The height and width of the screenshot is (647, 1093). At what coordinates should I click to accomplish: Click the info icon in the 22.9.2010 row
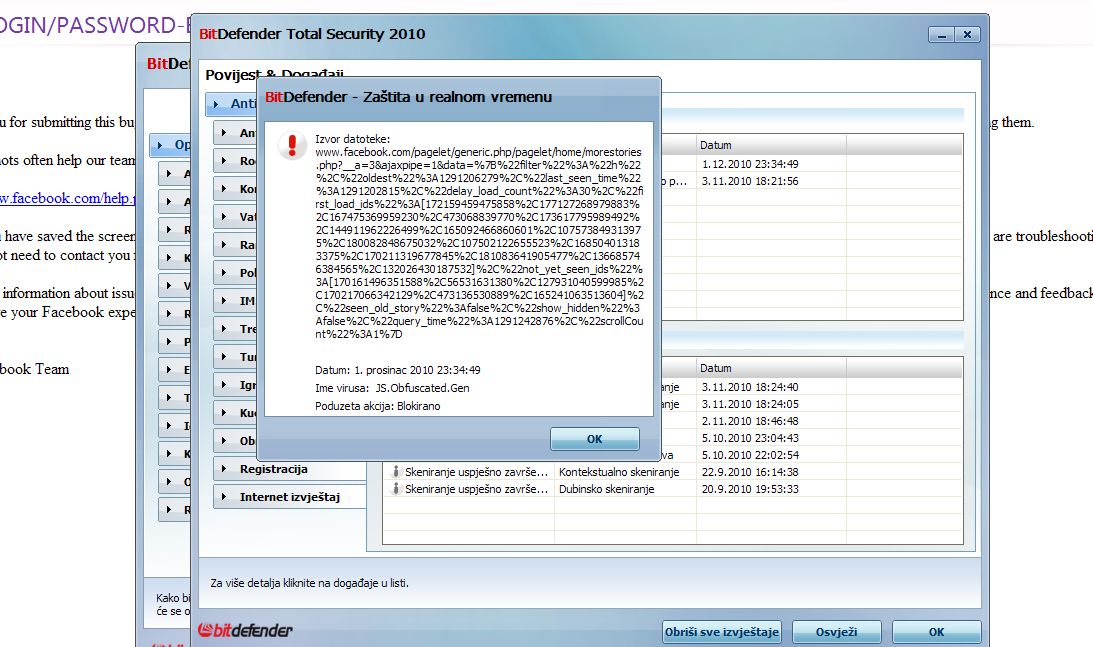(396, 472)
